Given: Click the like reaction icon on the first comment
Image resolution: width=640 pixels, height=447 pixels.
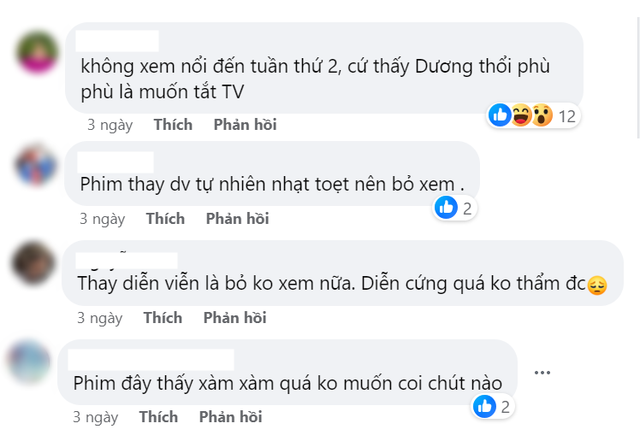Looking at the screenshot, I should point(500,115).
